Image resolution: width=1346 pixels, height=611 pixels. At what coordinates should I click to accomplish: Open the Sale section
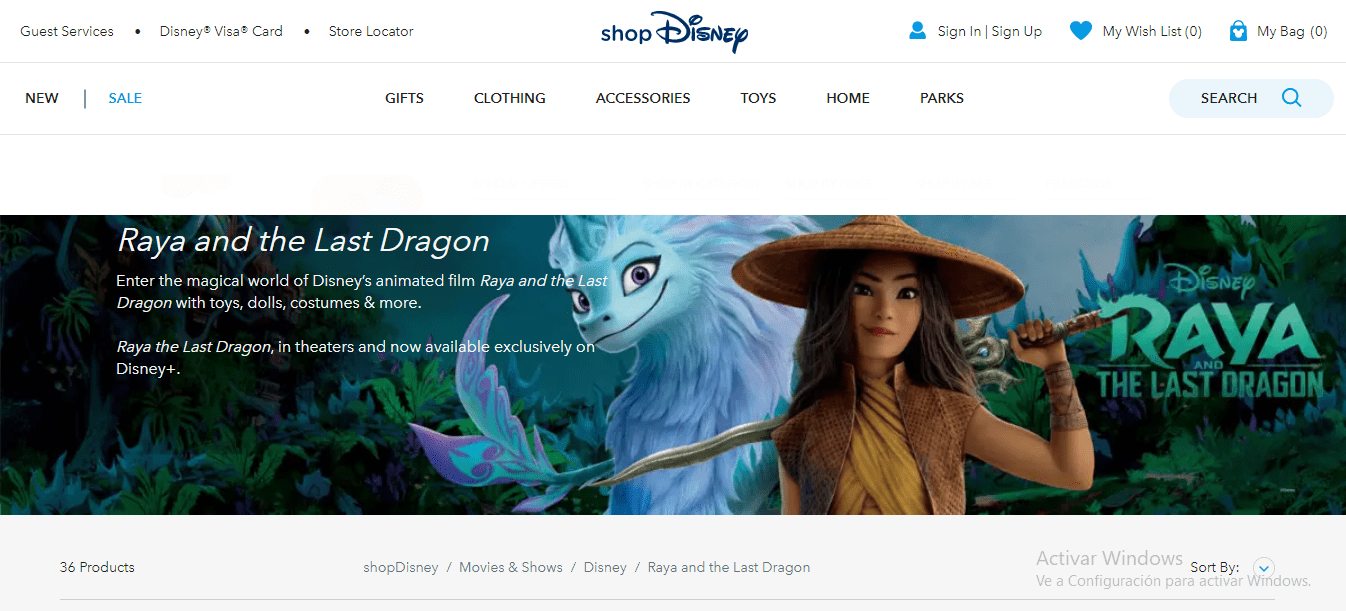tap(125, 98)
